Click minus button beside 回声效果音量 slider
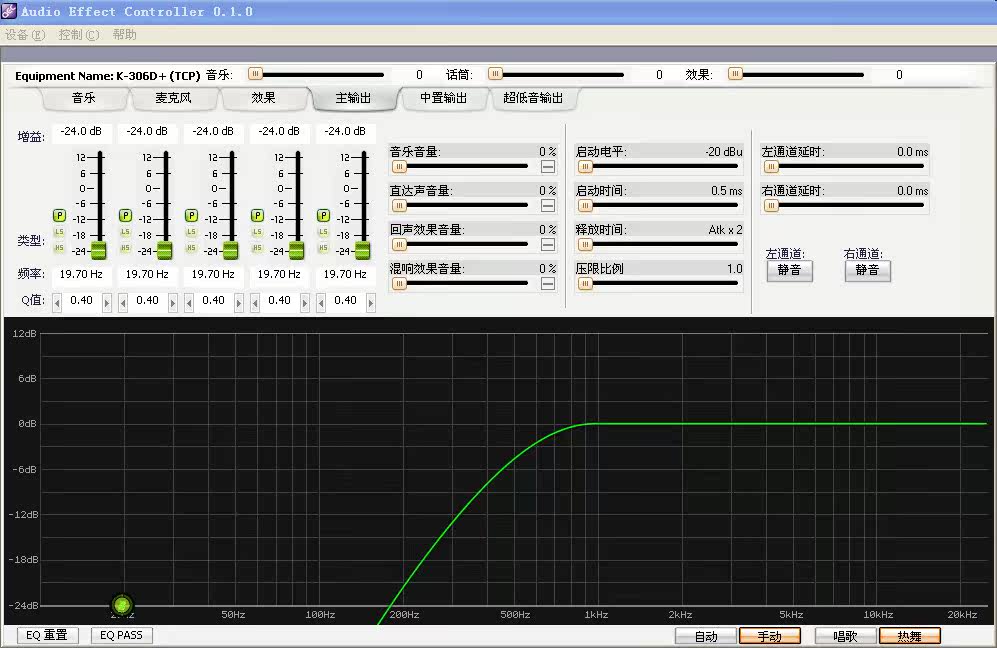 click(548, 245)
